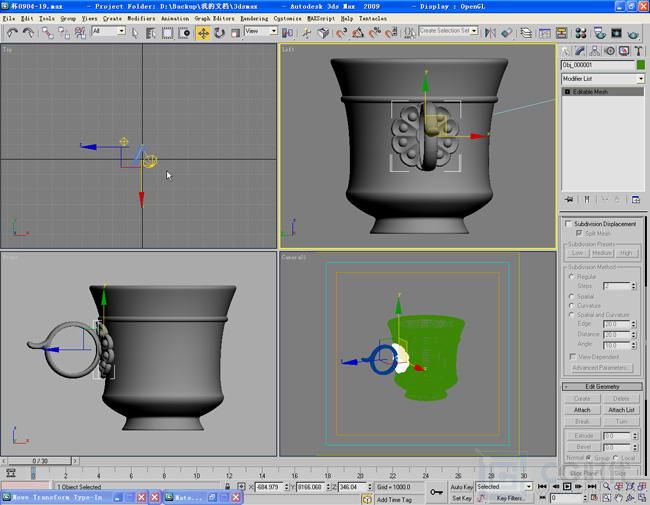Click the Auto Key button

[461, 487]
